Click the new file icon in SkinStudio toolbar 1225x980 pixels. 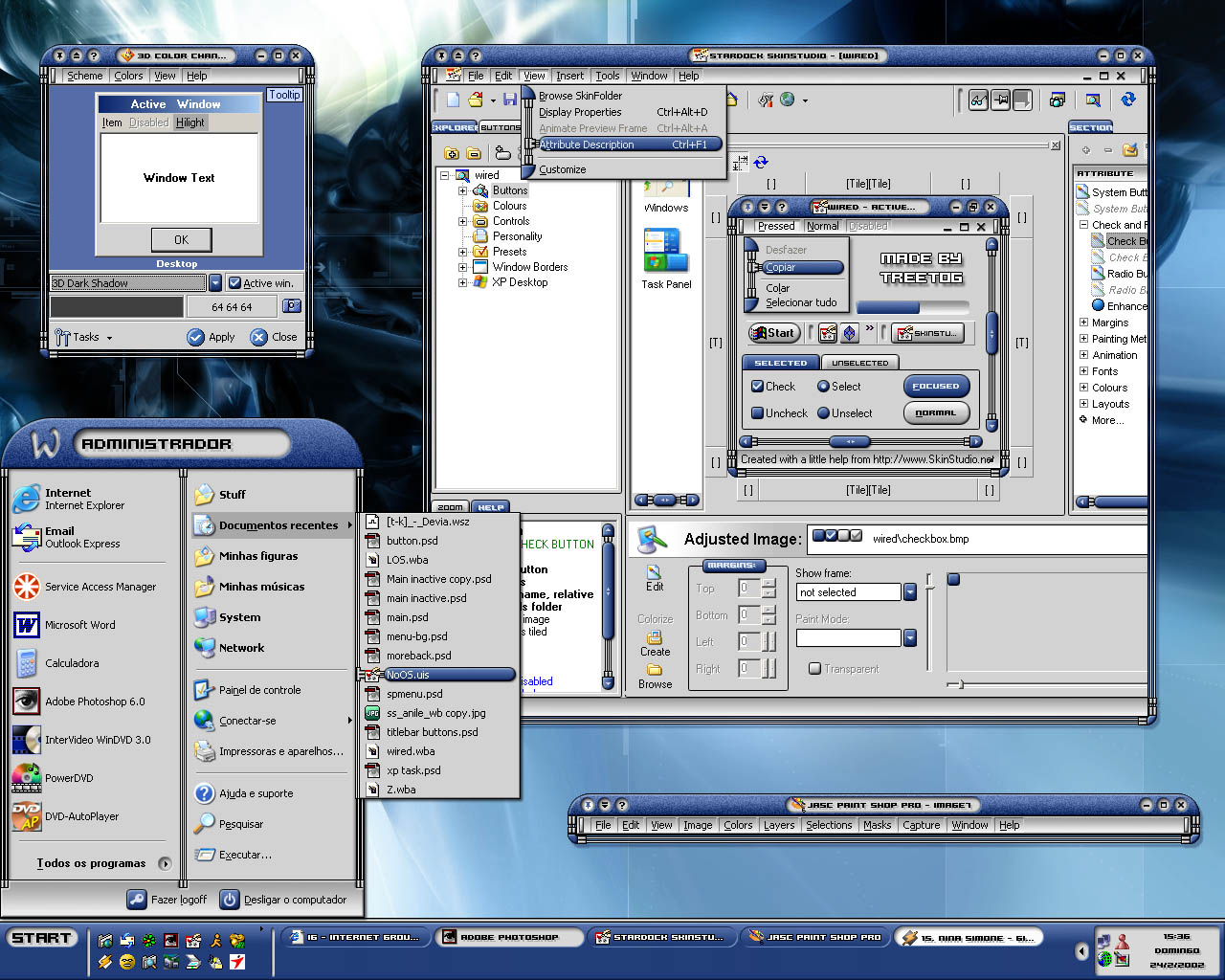pos(454,100)
